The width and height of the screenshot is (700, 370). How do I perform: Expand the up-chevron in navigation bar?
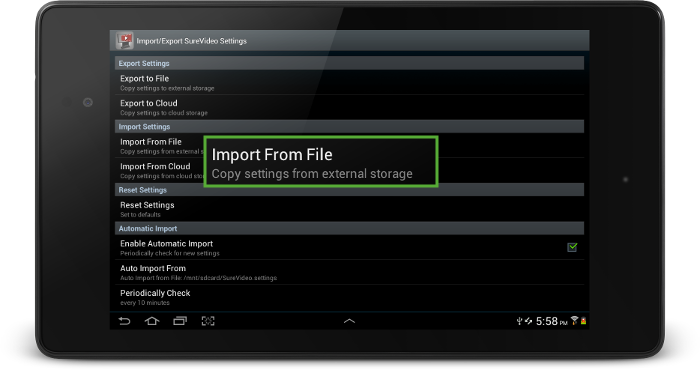[x=350, y=321]
